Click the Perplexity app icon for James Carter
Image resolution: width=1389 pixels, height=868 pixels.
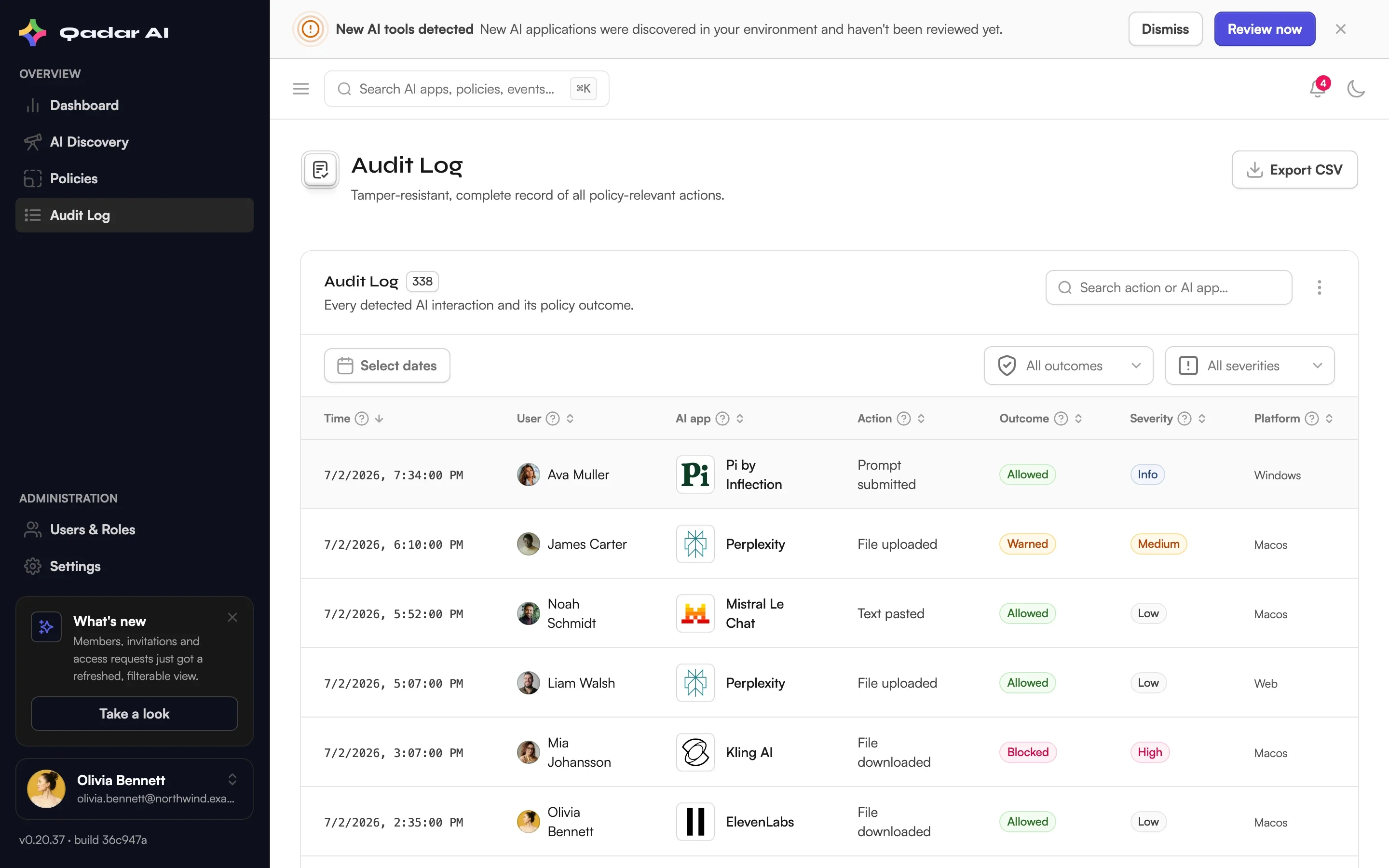[695, 543]
